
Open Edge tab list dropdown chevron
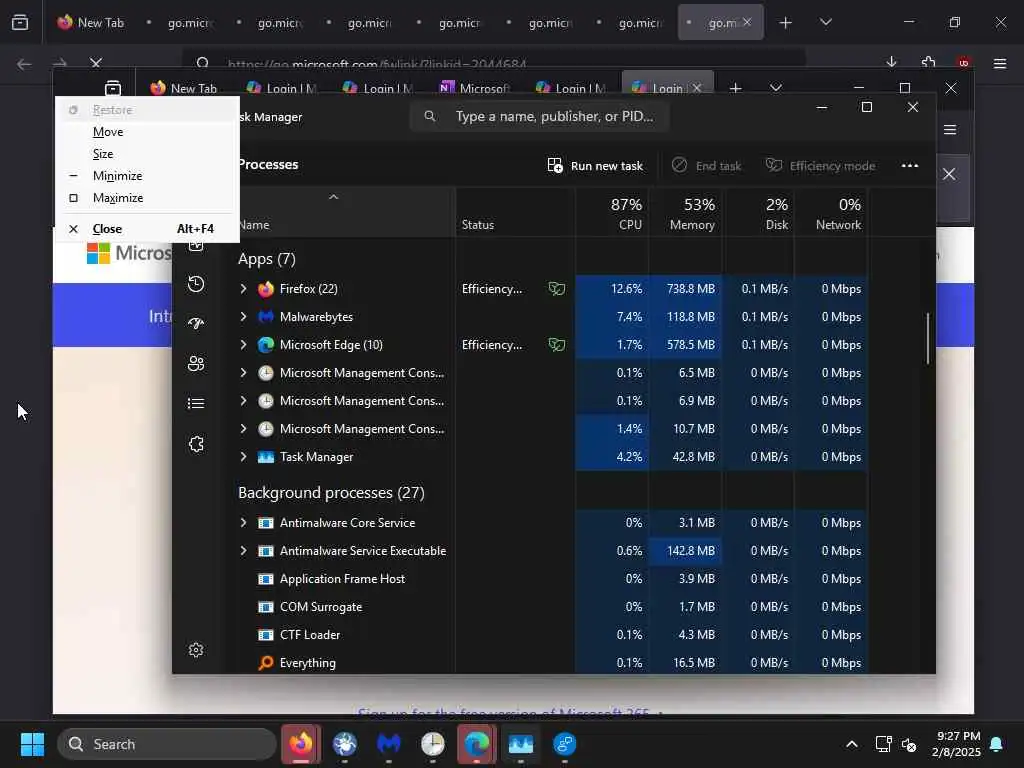pyautogui.click(x=776, y=88)
